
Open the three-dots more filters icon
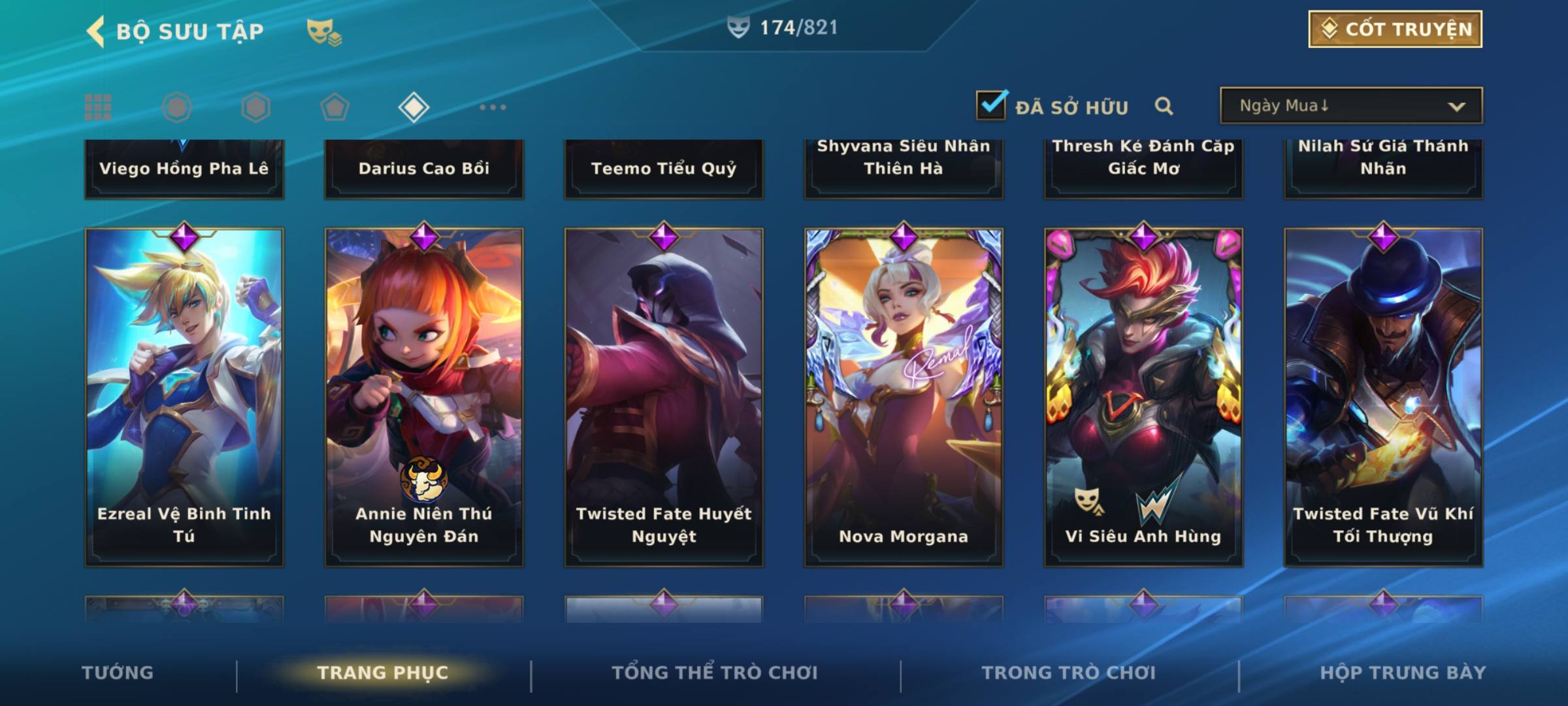click(493, 107)
